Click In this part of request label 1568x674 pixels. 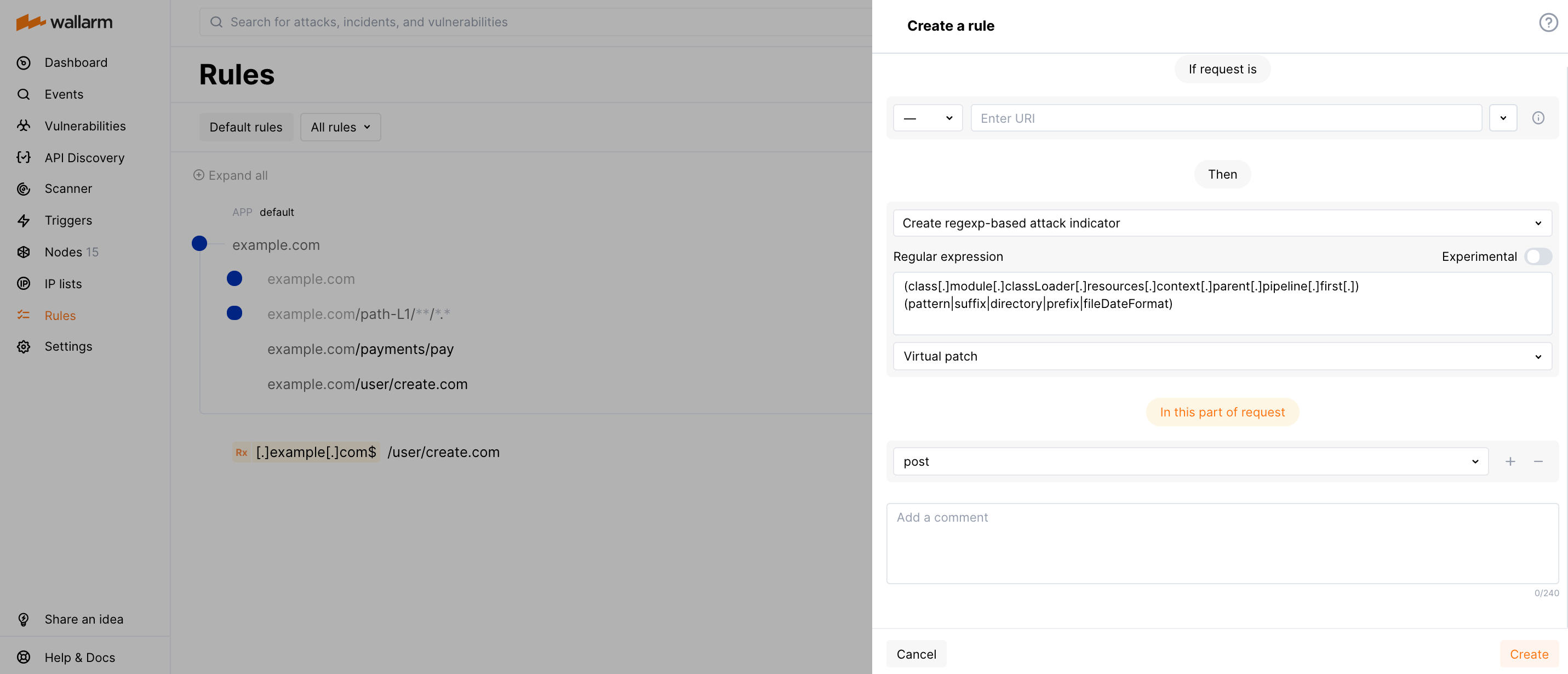click(x=1222, y=412)
